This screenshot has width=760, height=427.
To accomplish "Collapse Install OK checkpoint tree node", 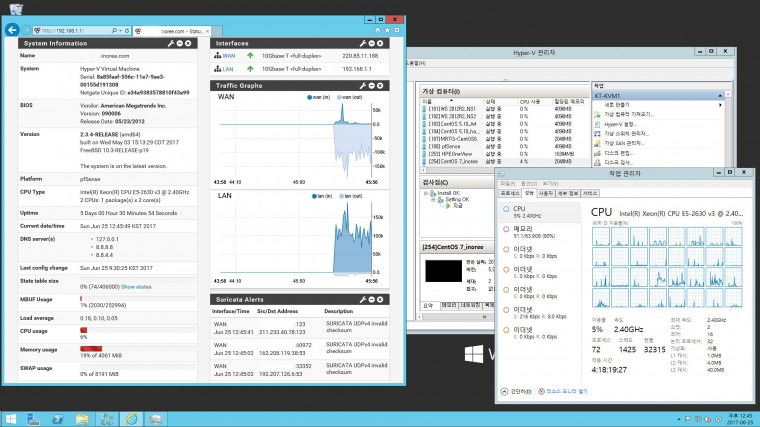I will (427, 193).
